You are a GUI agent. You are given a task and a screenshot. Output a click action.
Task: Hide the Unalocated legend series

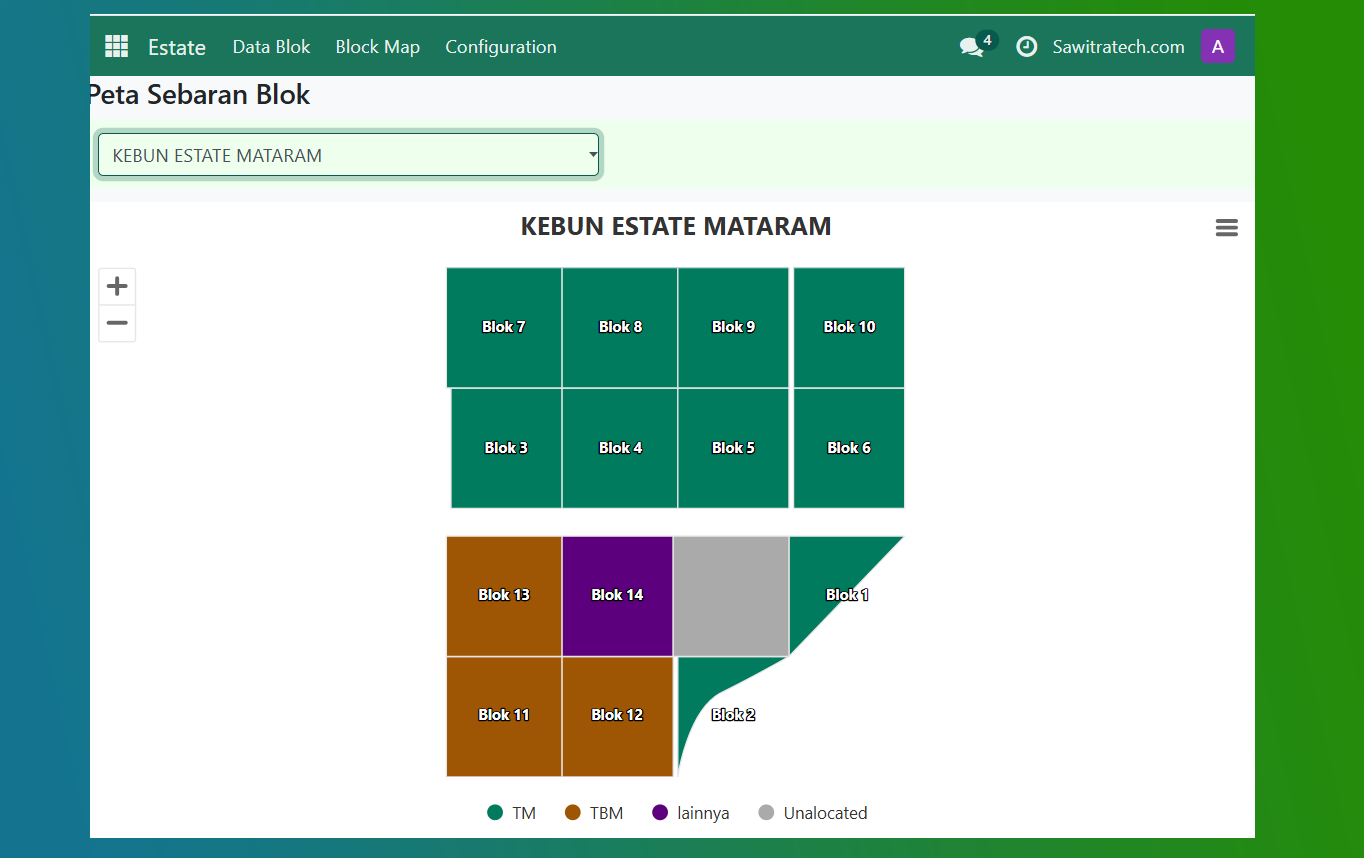coord(813,813)
